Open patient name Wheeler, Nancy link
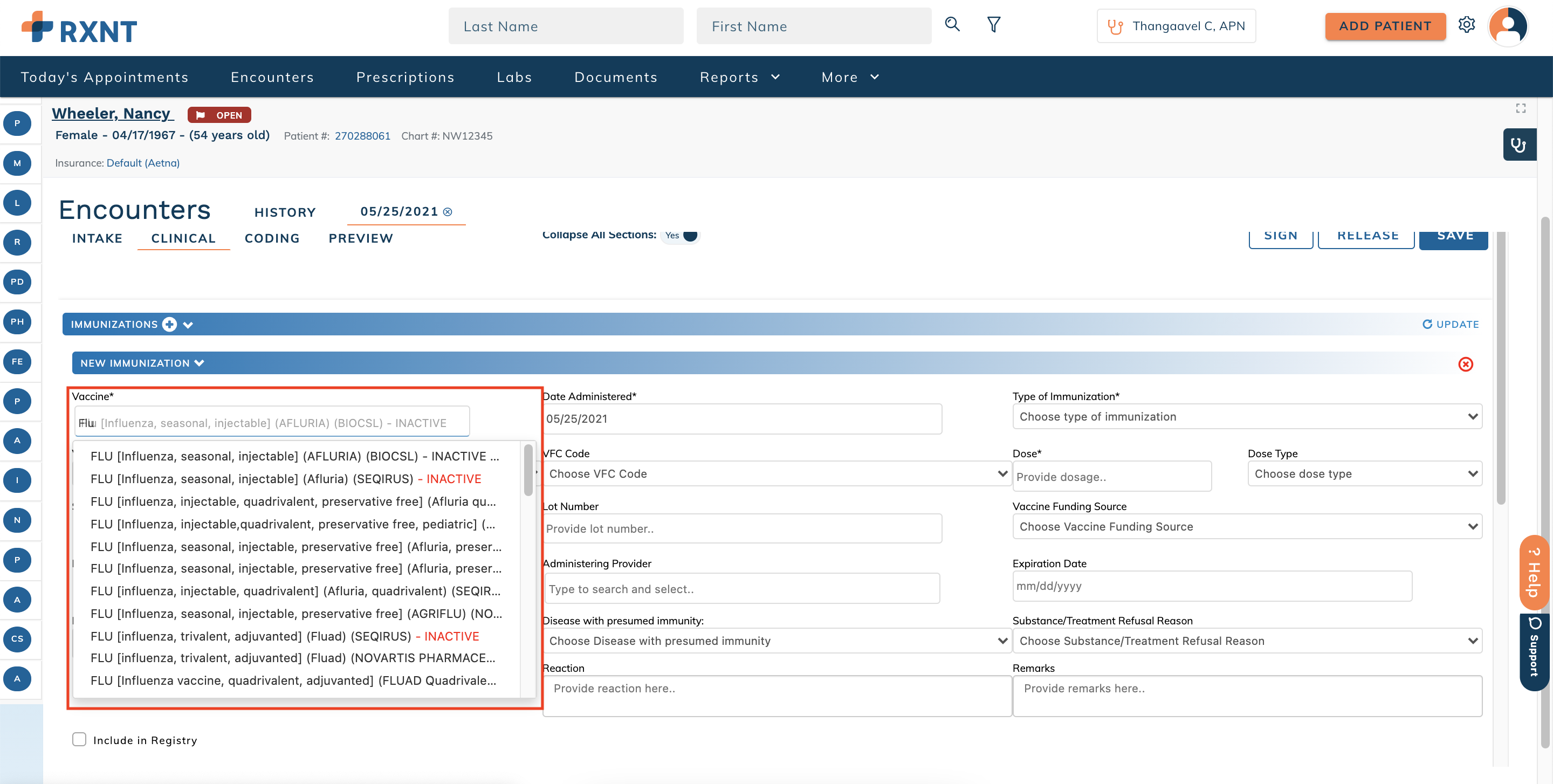The width and height of the screenshot is (1553, 784). pos(112,113)
